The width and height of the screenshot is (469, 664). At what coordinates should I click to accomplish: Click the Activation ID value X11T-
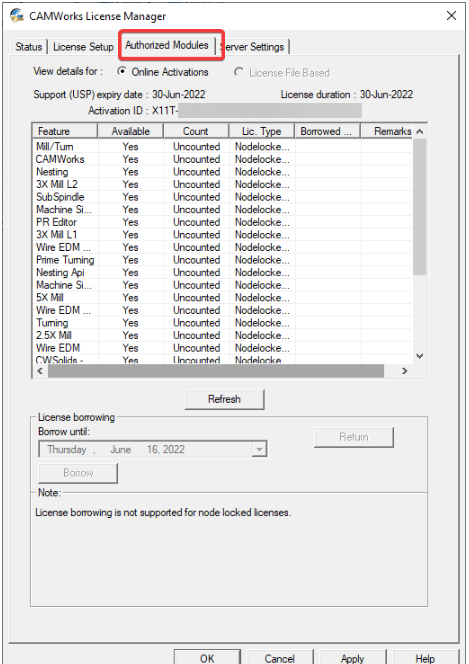[x=165, y=111]
